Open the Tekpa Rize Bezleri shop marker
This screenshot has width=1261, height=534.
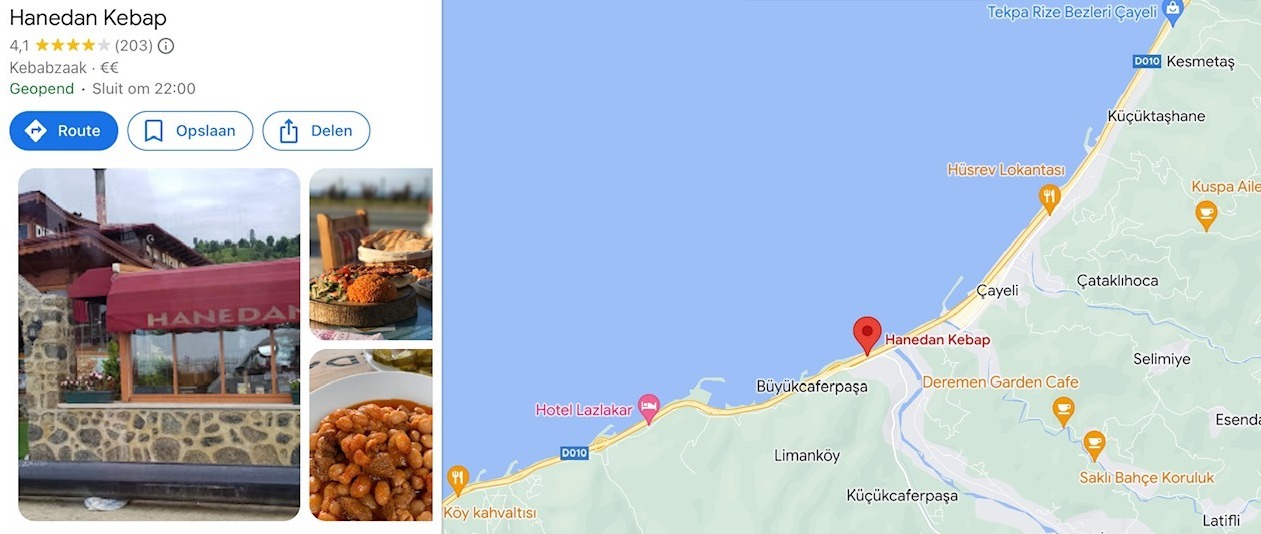(1174, 11)
